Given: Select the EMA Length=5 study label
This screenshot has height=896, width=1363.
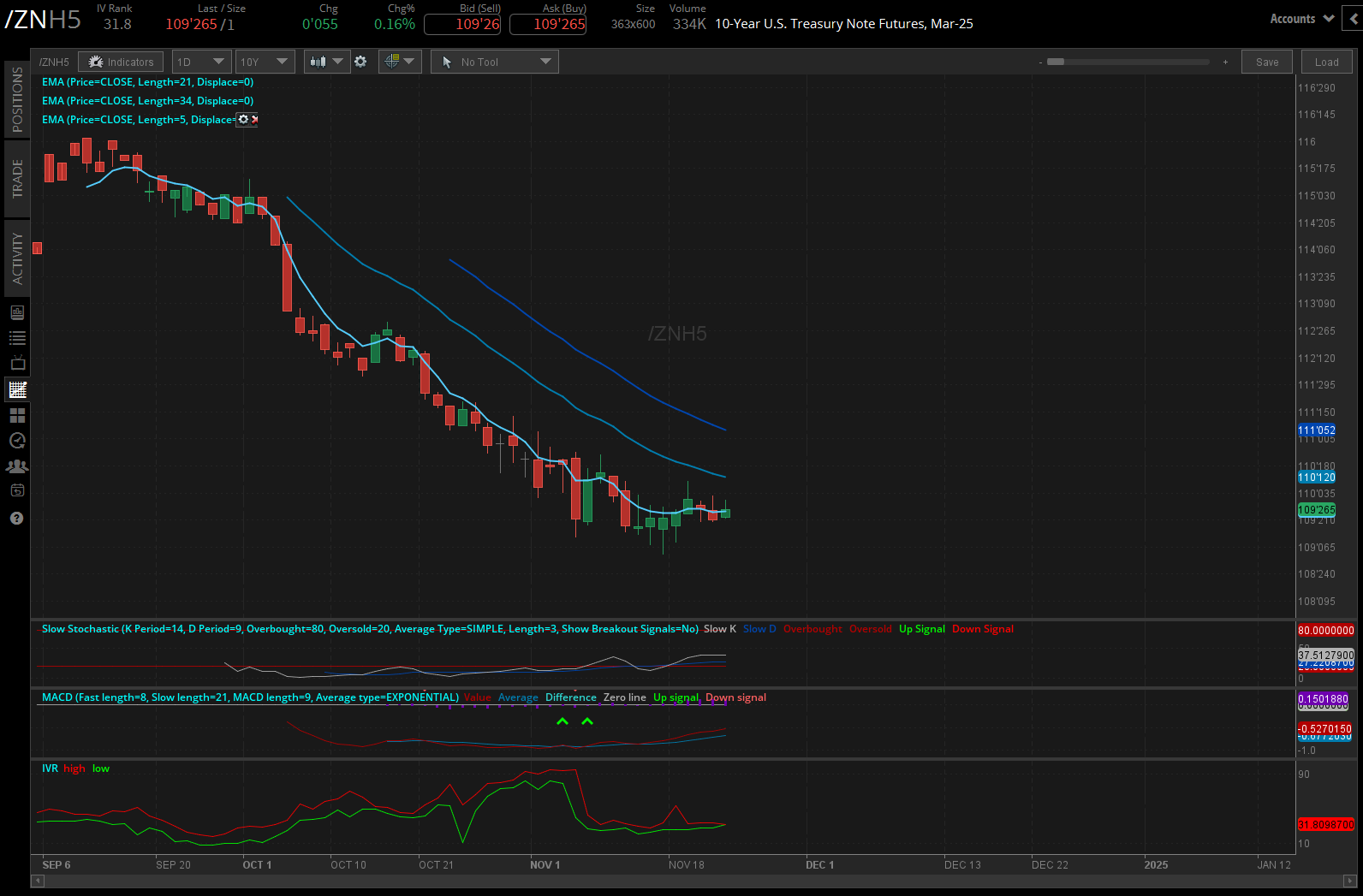Looking at the screenshot, I should 139,120.
